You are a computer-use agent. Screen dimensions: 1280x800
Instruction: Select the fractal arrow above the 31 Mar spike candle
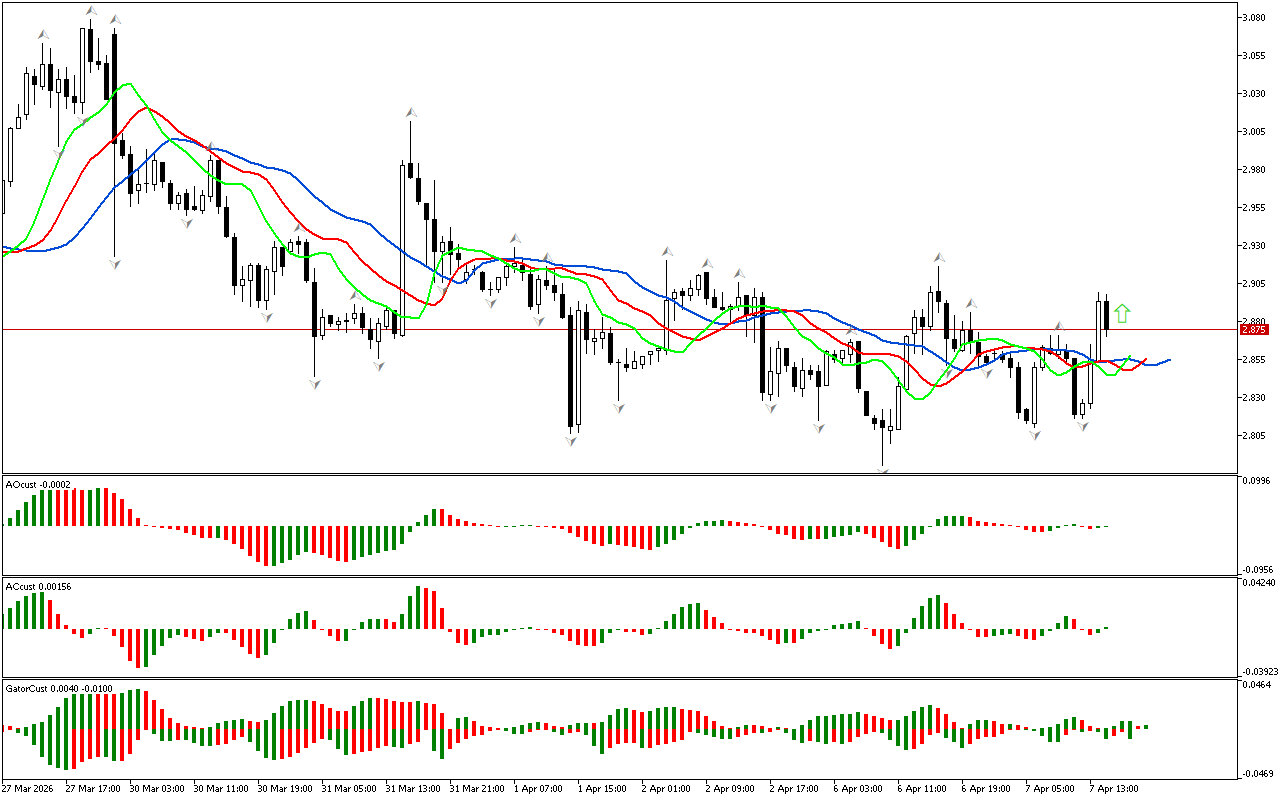point(410,113)
